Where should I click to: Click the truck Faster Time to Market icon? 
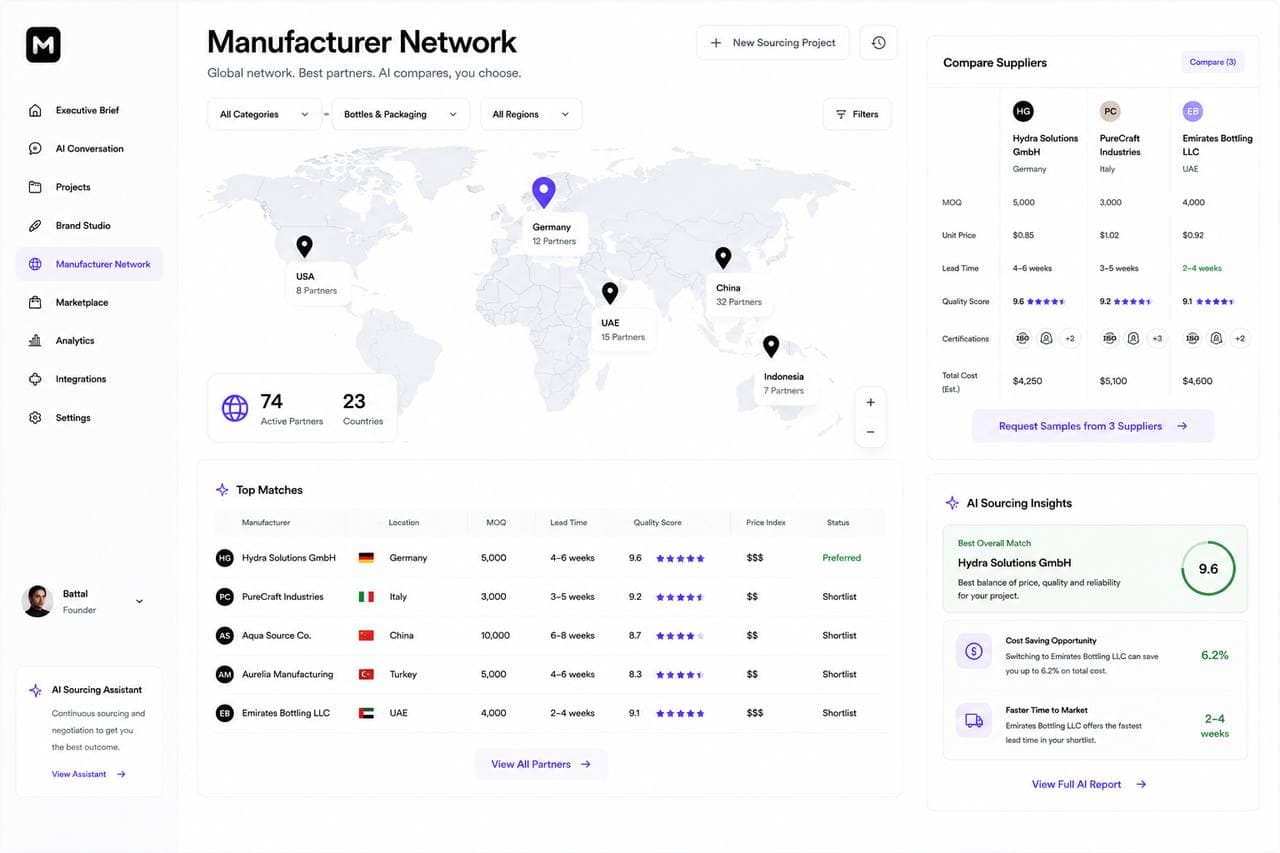point(974,720)
